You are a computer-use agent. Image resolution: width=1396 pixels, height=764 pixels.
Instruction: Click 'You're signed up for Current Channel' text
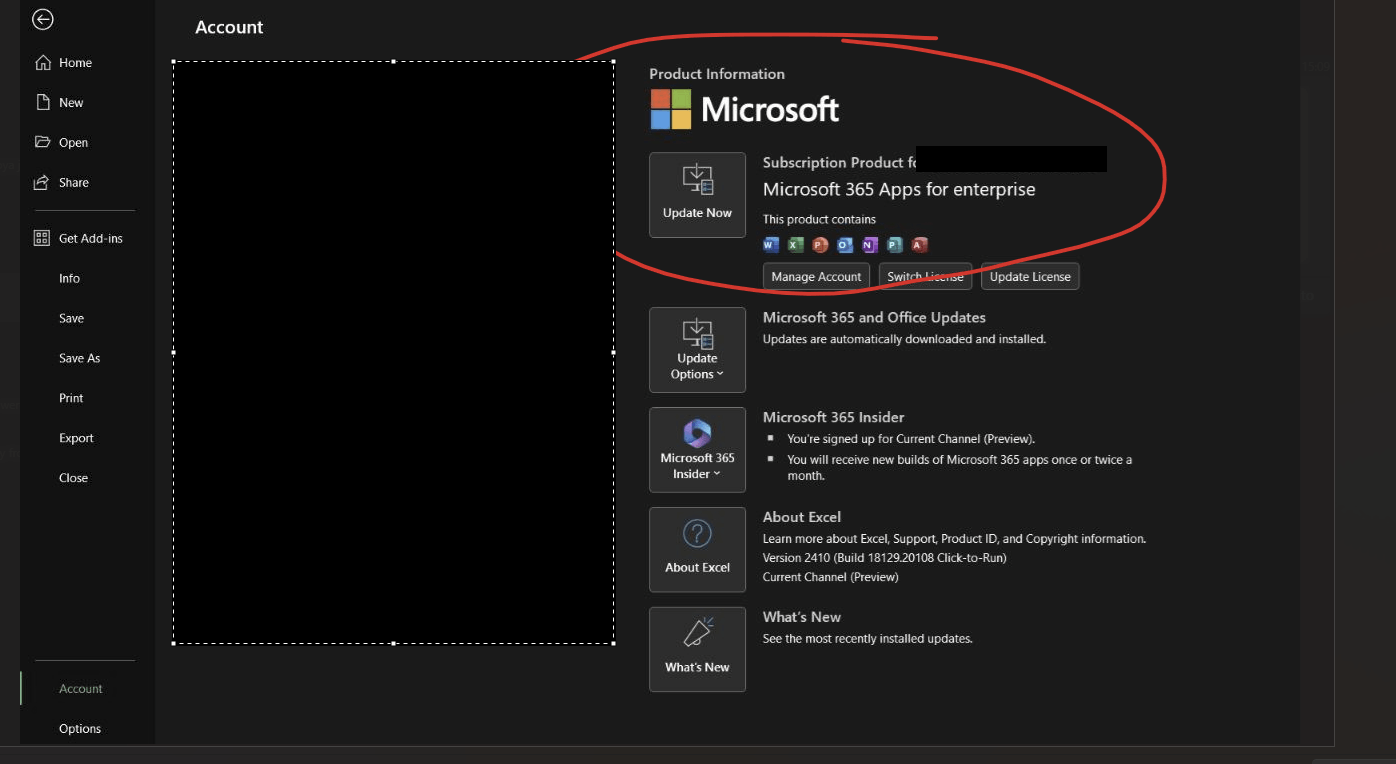click(x=911, y=439)
